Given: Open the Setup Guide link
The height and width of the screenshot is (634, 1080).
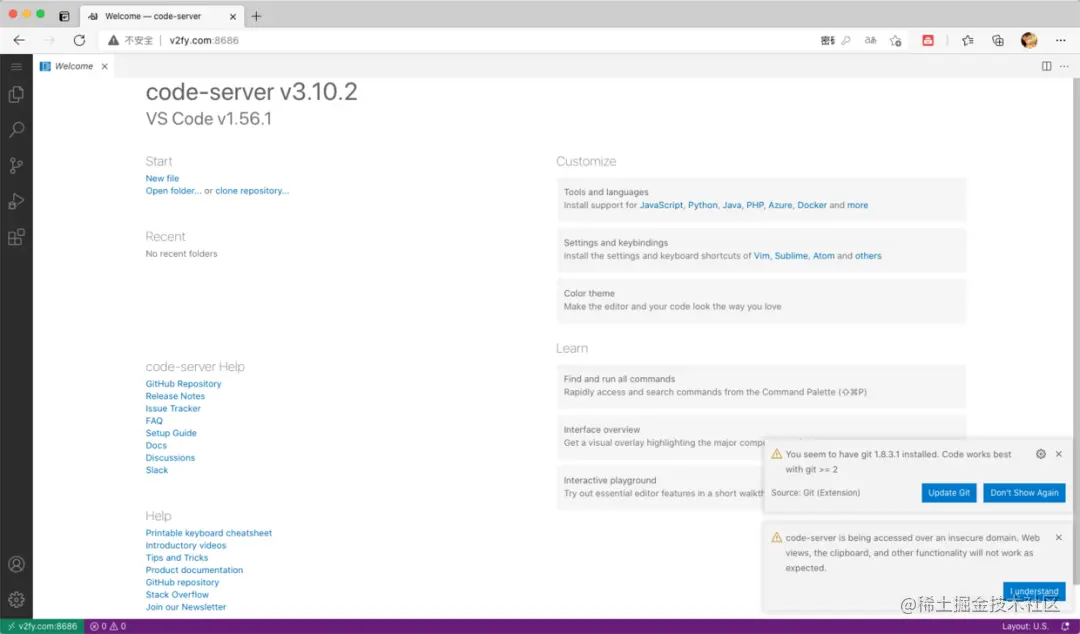Looking at the screenshot, I should (x=171, y=433).
